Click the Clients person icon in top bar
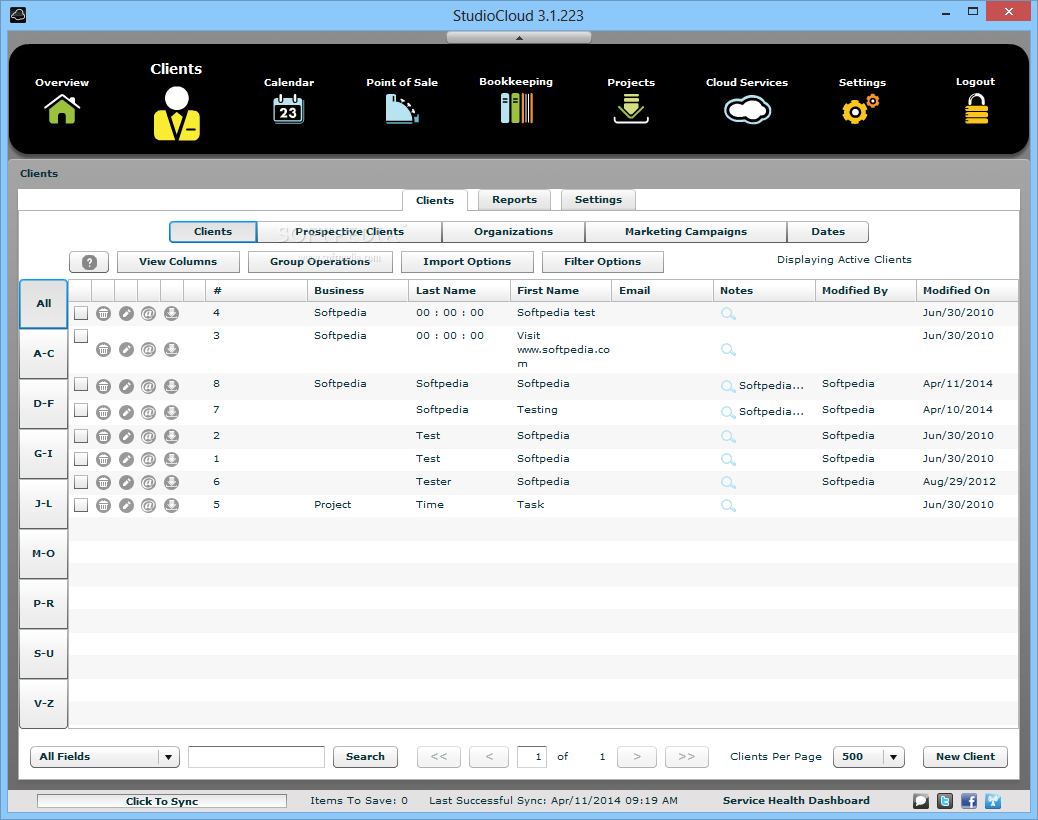The height and width of the screenshot is (820, 1038). pyautogui.click(x=177, y=113)
